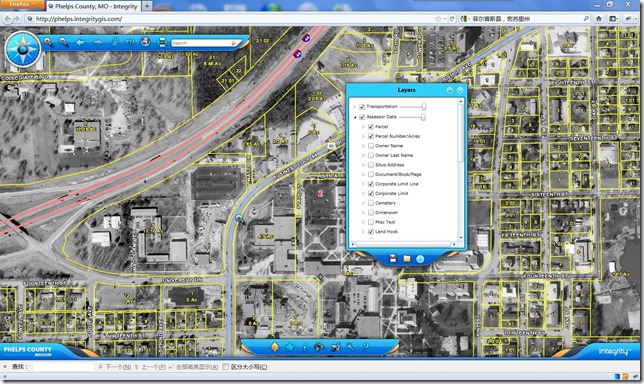Screen dimensions: 644x384
Task: Open the Firefox menu button
Action: pyautogui.click(x=23, y=5)
